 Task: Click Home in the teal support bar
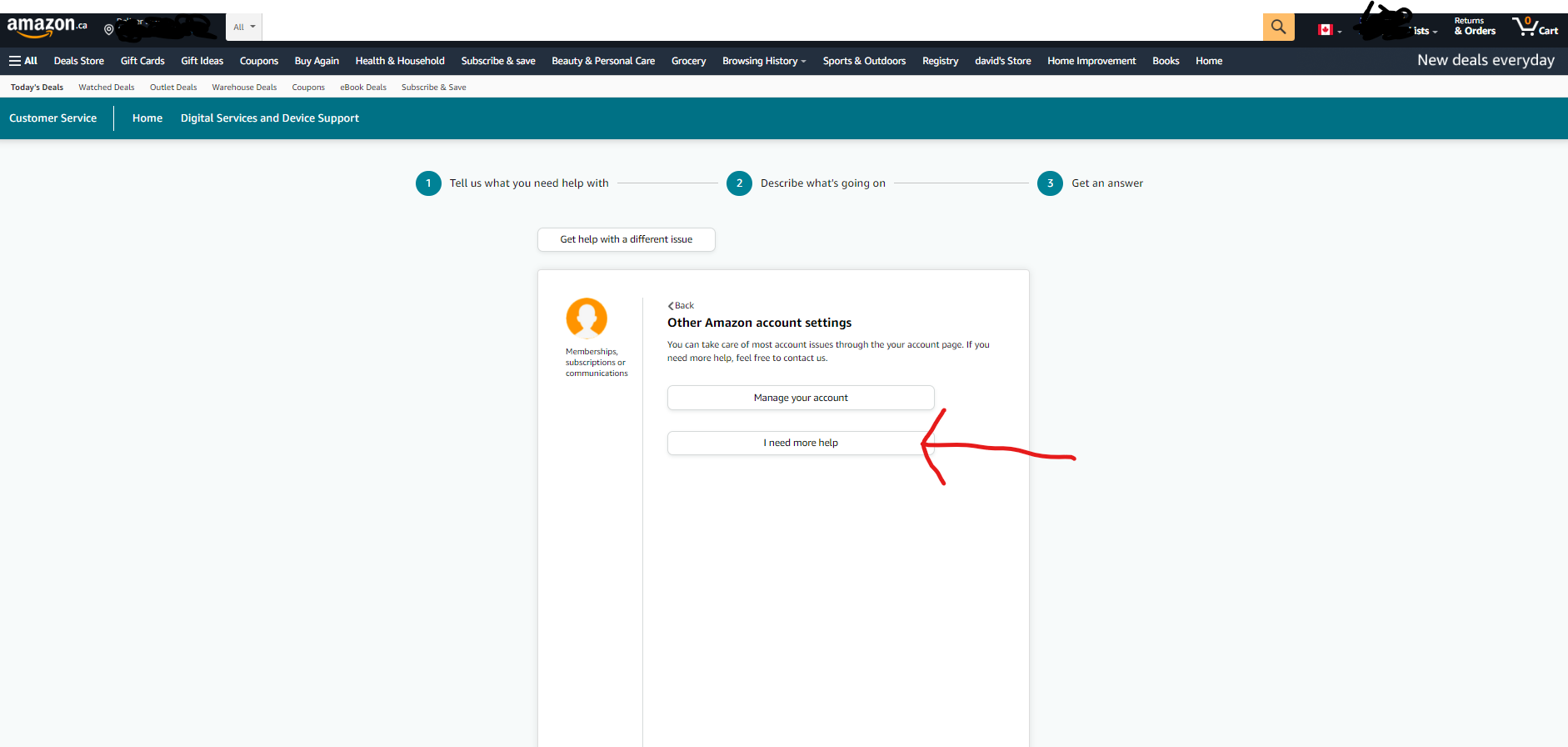pos(147,118)
